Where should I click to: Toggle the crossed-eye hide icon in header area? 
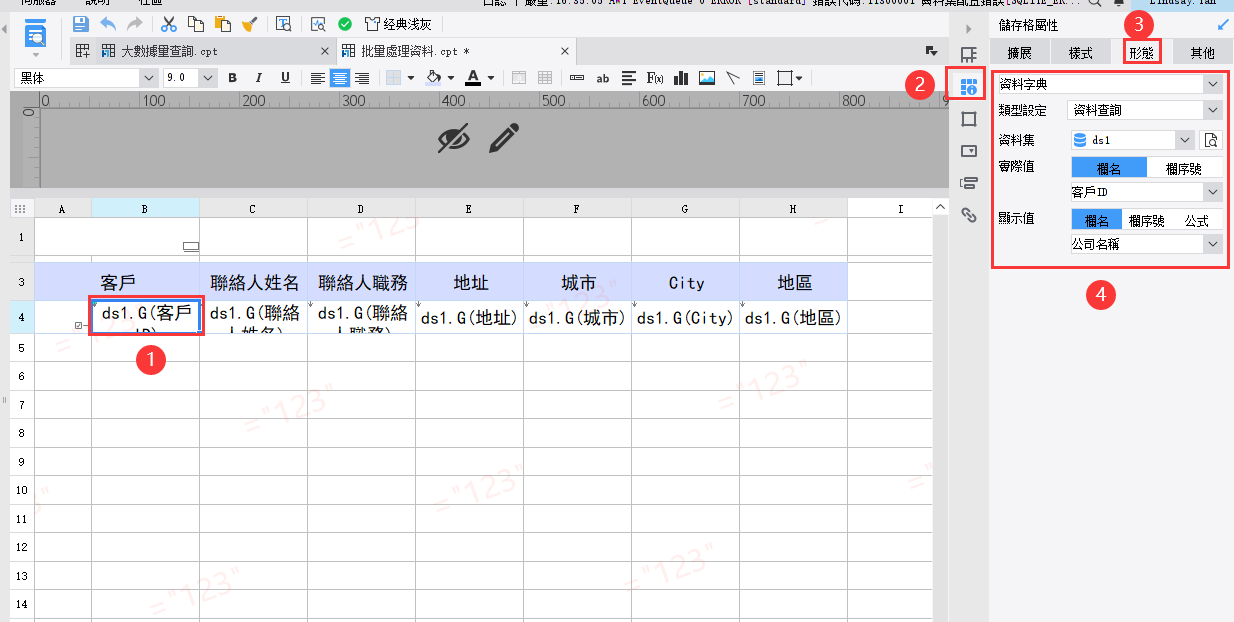[454, 139]
